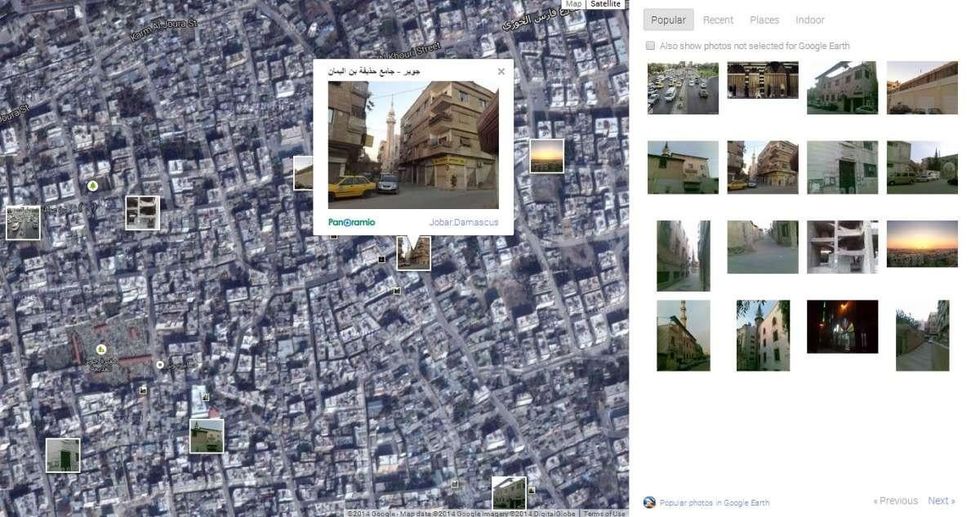Open the map marker at the bottom edge
Viewport: 980px width, 517px height.
click(508, 492)
